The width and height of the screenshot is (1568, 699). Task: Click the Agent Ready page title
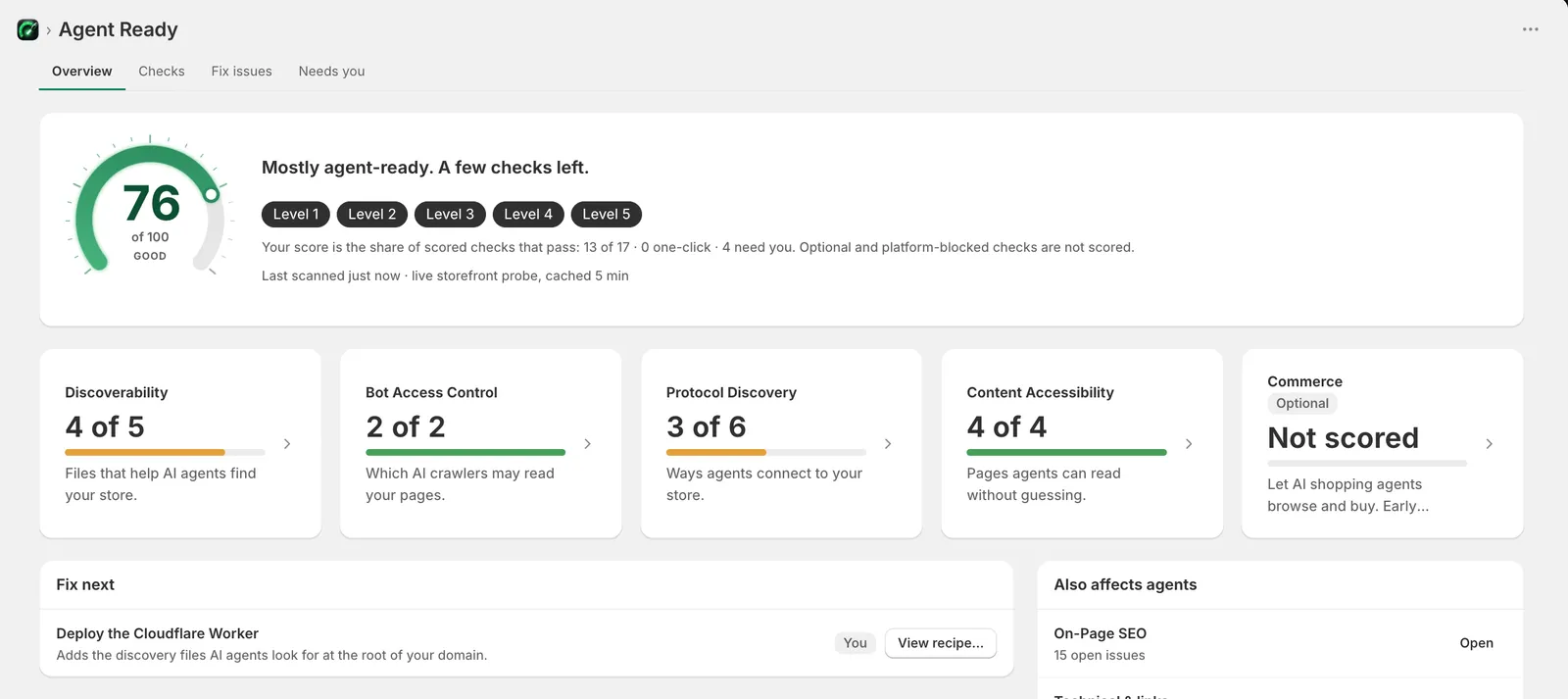pos(119,29)
